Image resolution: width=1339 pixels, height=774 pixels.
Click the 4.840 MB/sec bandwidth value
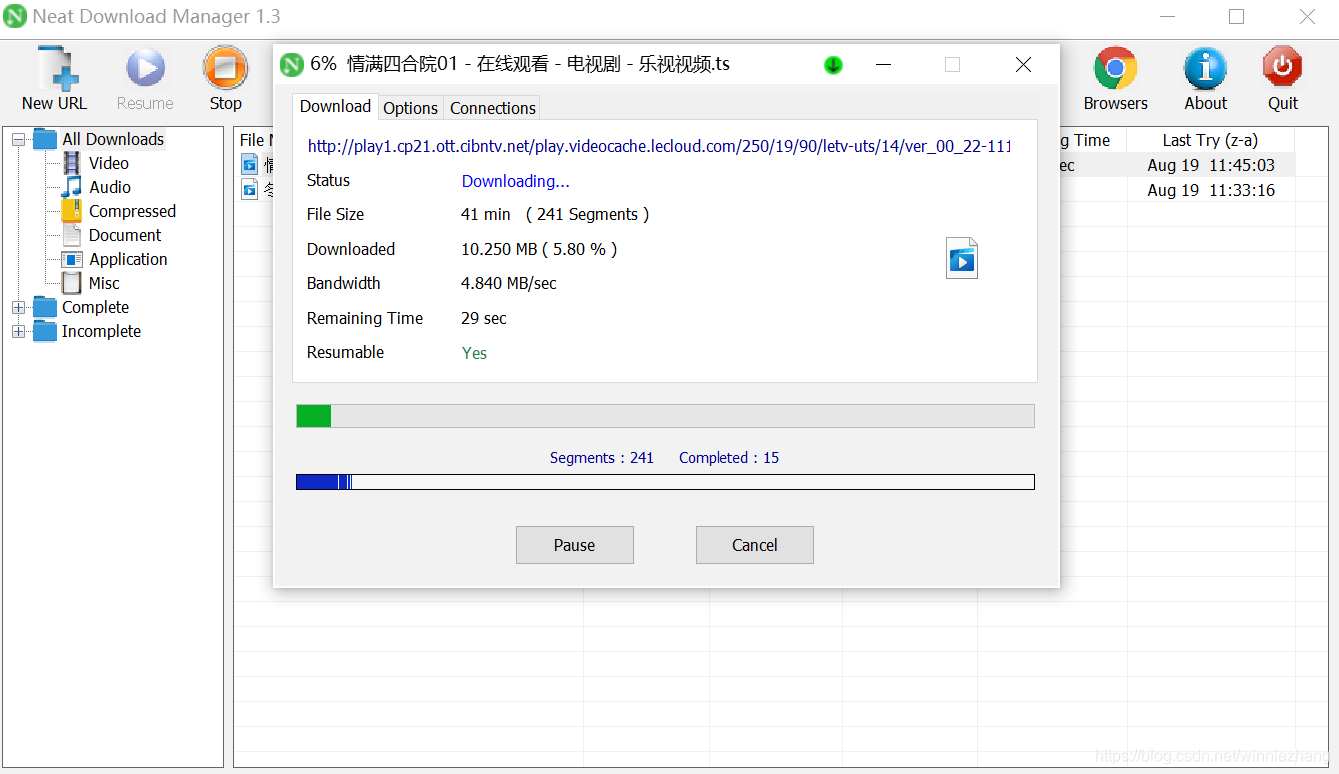tap(509, 283)
